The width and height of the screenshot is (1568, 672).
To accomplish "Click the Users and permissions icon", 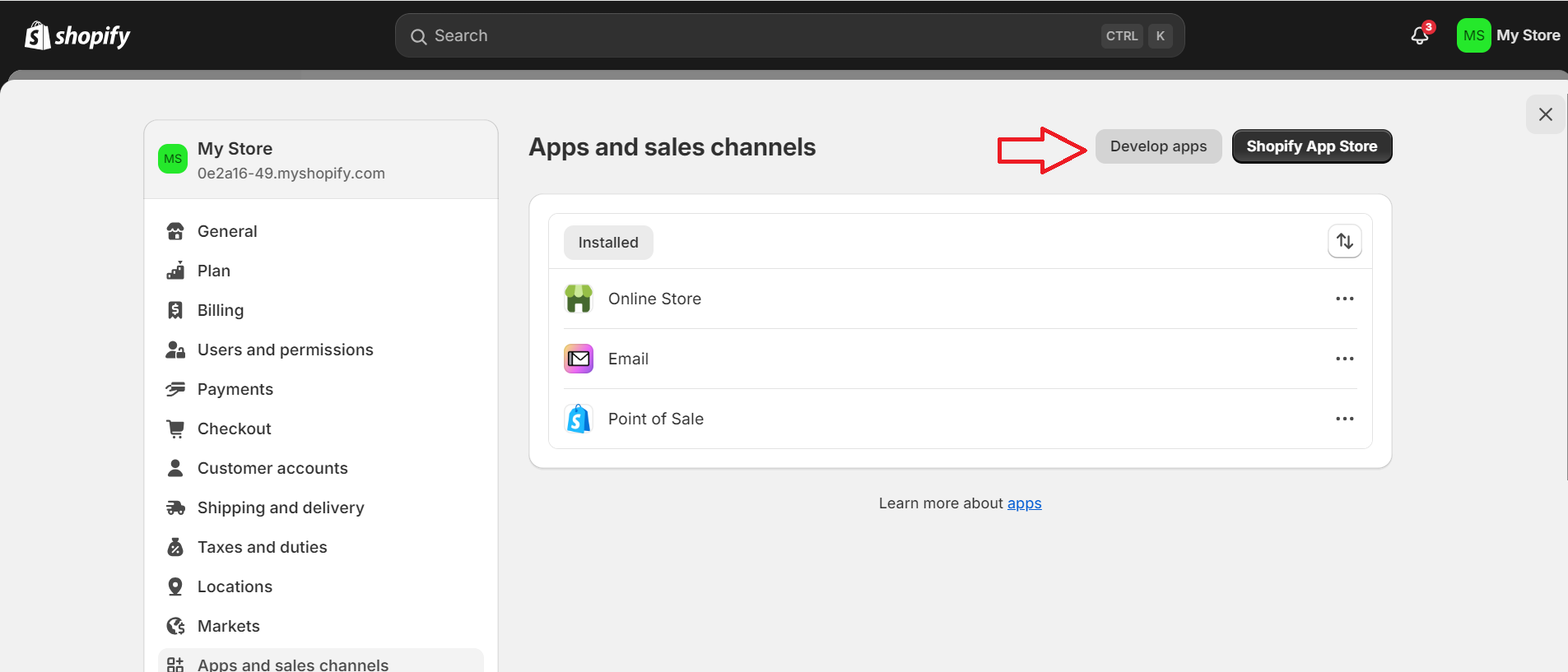I will click(x=175, y=350).
